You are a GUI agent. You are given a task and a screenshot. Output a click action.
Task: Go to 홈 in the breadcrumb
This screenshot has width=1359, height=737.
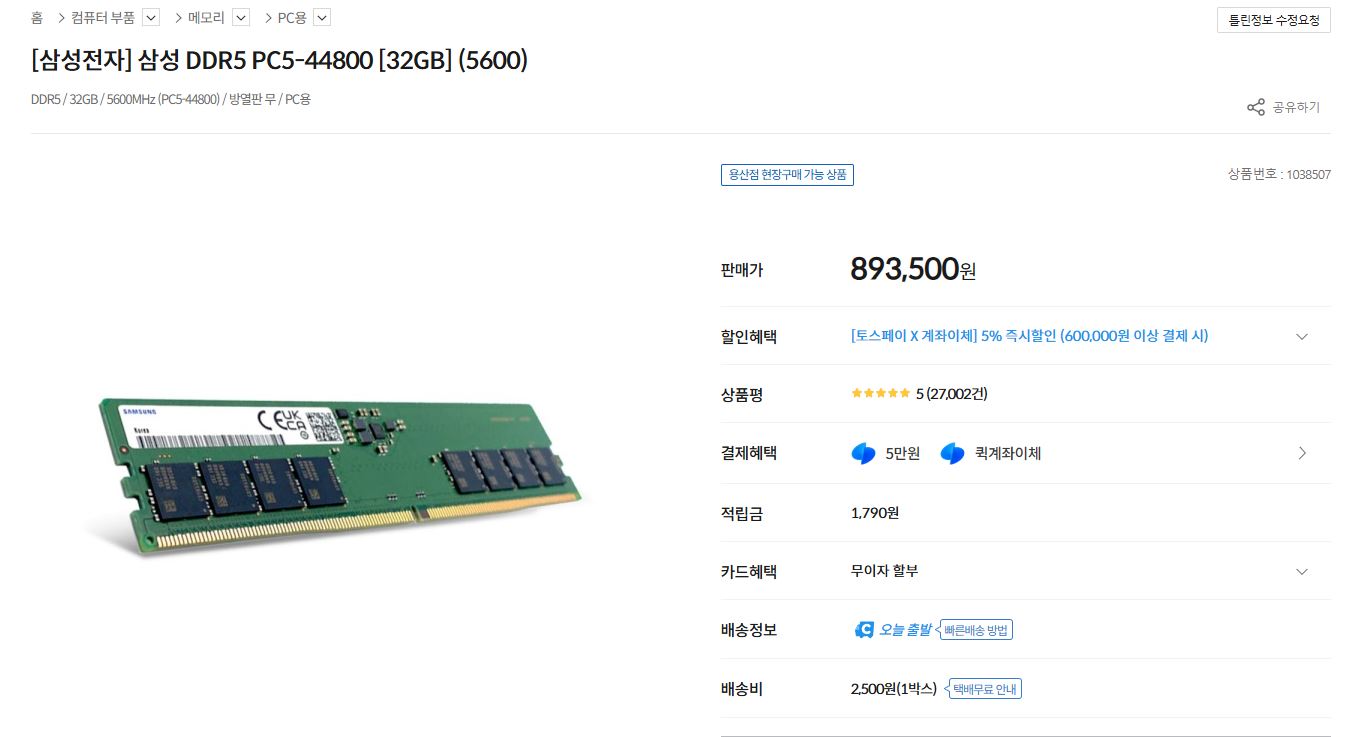tap(37, 18)
